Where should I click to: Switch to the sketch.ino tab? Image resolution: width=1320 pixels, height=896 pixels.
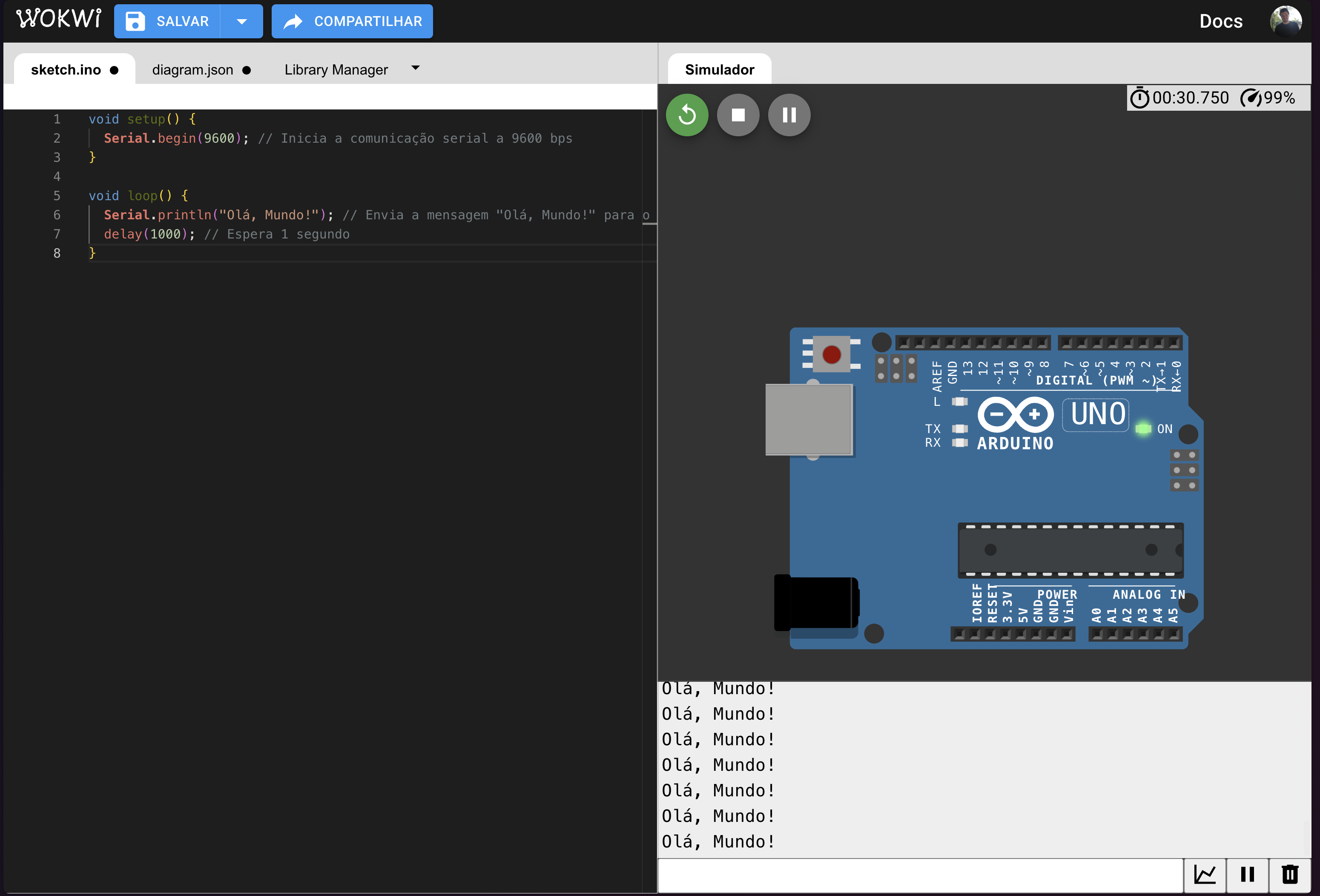click(x=75, y=69)
